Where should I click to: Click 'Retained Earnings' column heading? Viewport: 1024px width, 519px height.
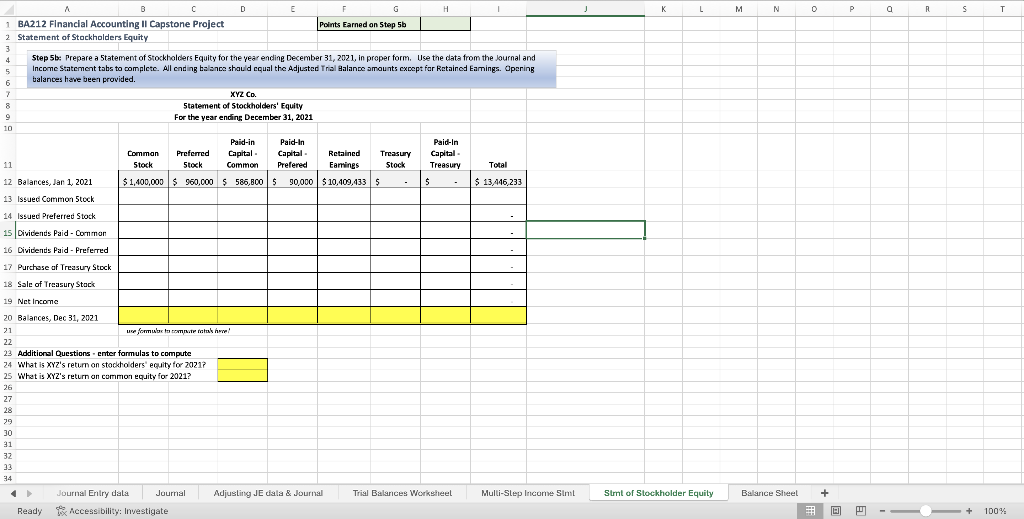tap(344, 159)
